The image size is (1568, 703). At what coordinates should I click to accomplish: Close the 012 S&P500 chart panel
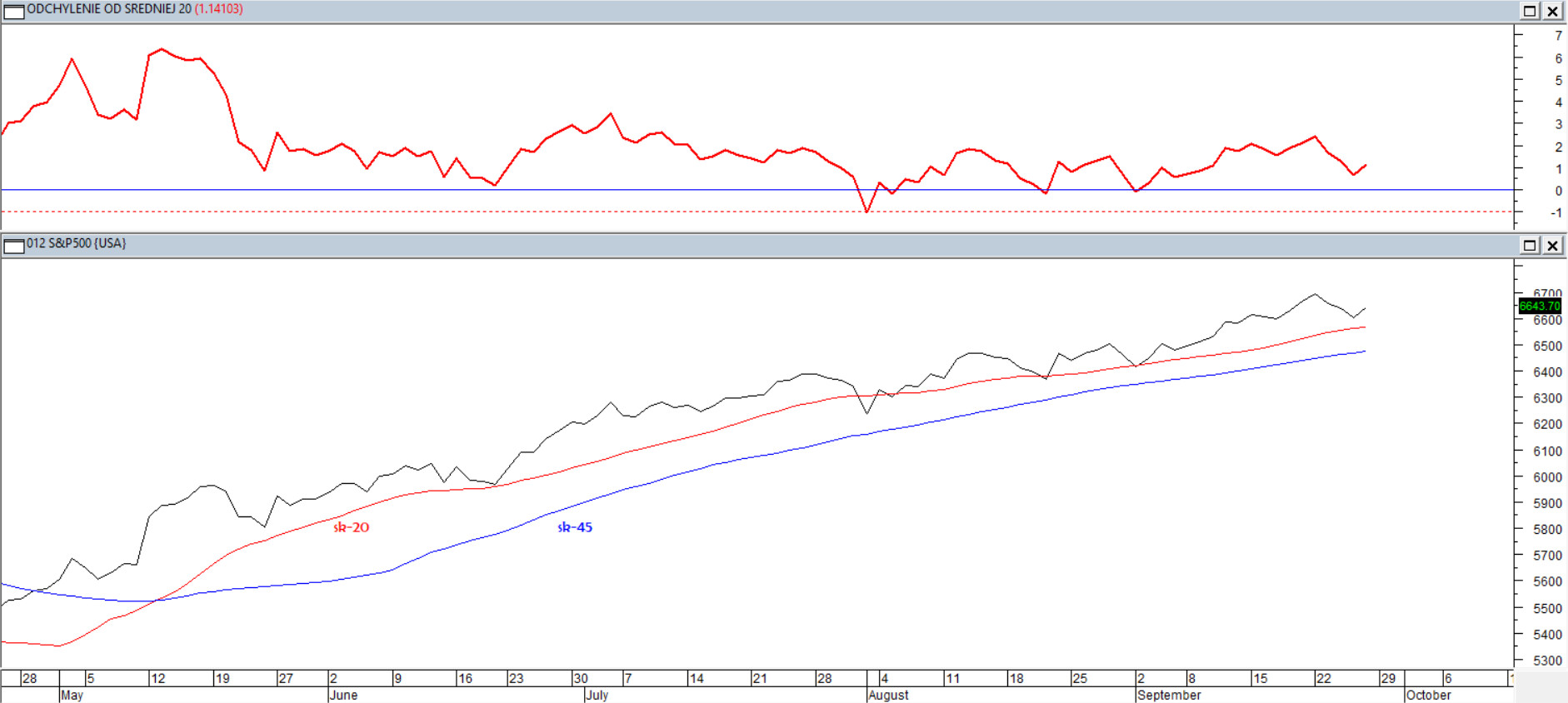(1553, 245)
